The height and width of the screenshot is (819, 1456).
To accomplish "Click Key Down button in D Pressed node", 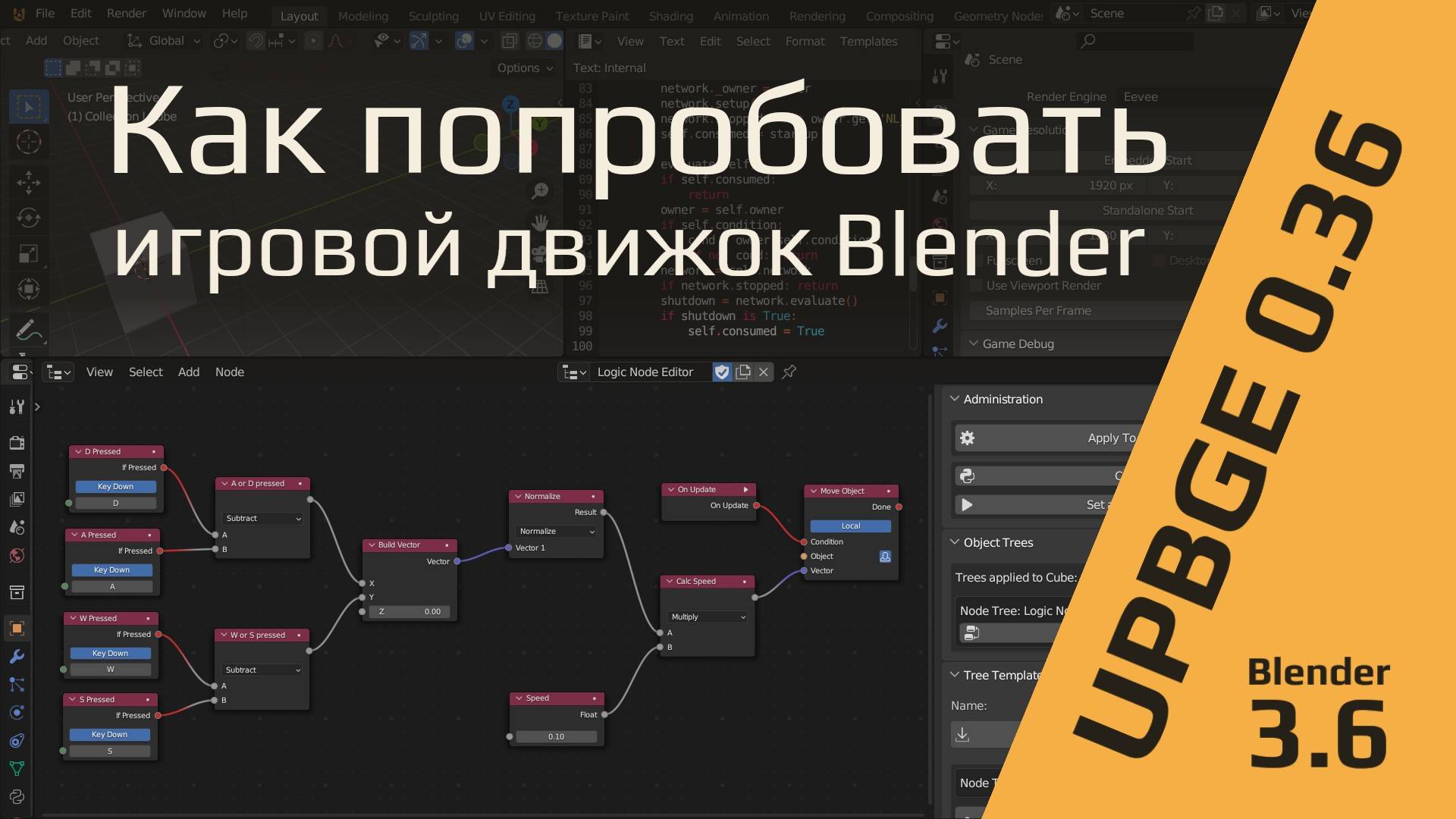I will 115,487.
